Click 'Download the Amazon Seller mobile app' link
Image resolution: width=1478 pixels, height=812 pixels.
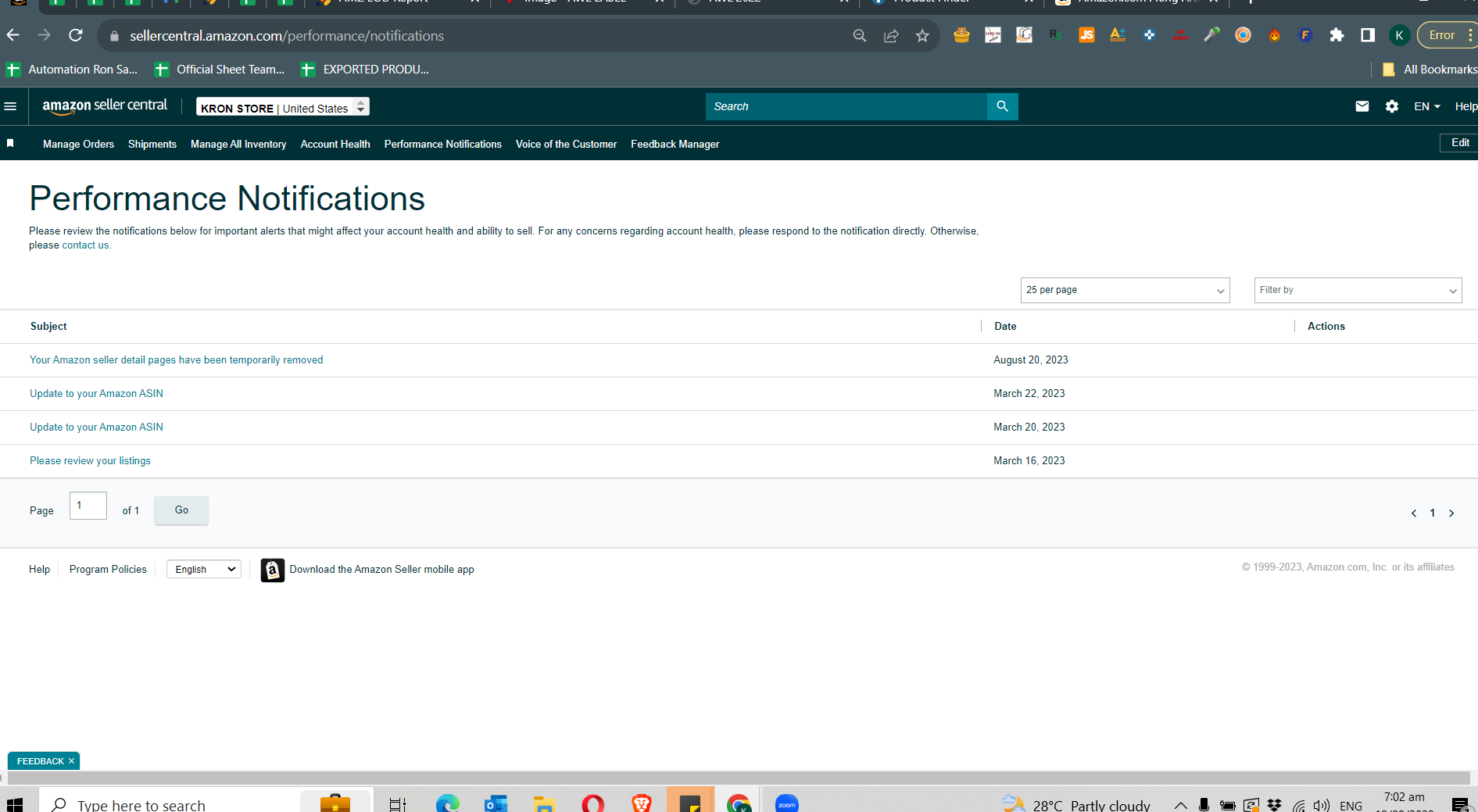click(x=381, y=570)
